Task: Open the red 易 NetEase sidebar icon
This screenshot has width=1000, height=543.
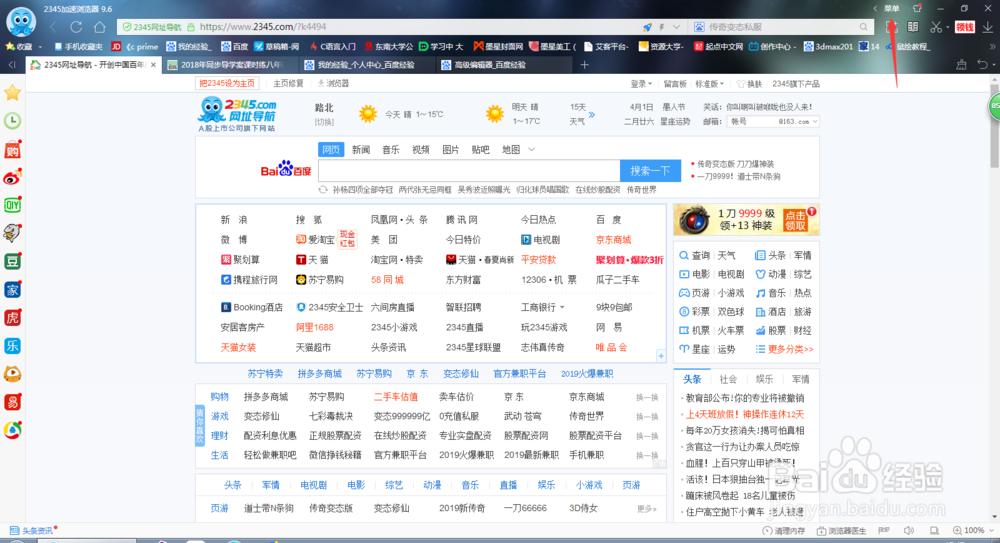Action: 12,402
